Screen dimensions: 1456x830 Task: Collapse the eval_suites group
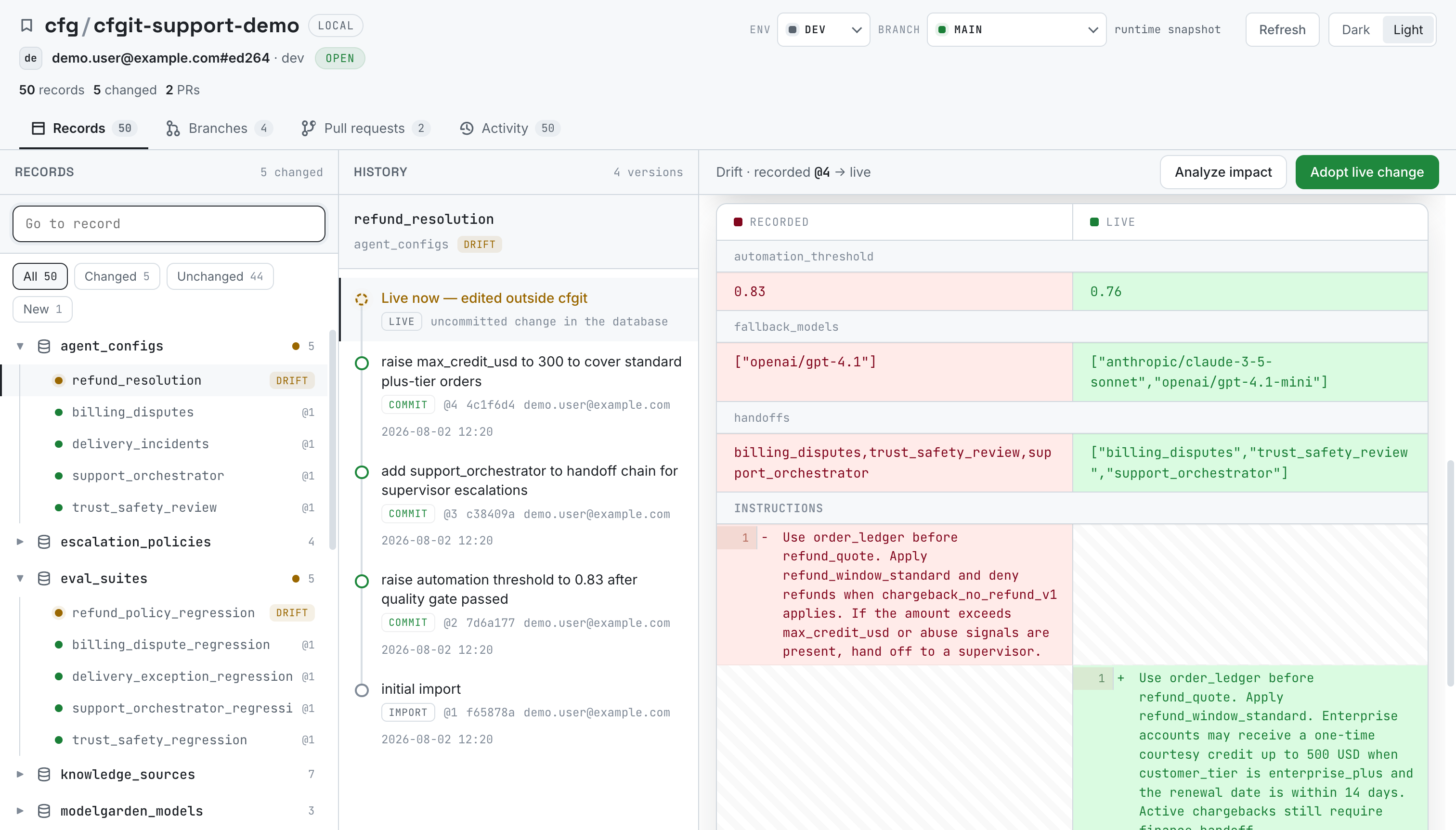pyautogui.click(x=20, y=579)
